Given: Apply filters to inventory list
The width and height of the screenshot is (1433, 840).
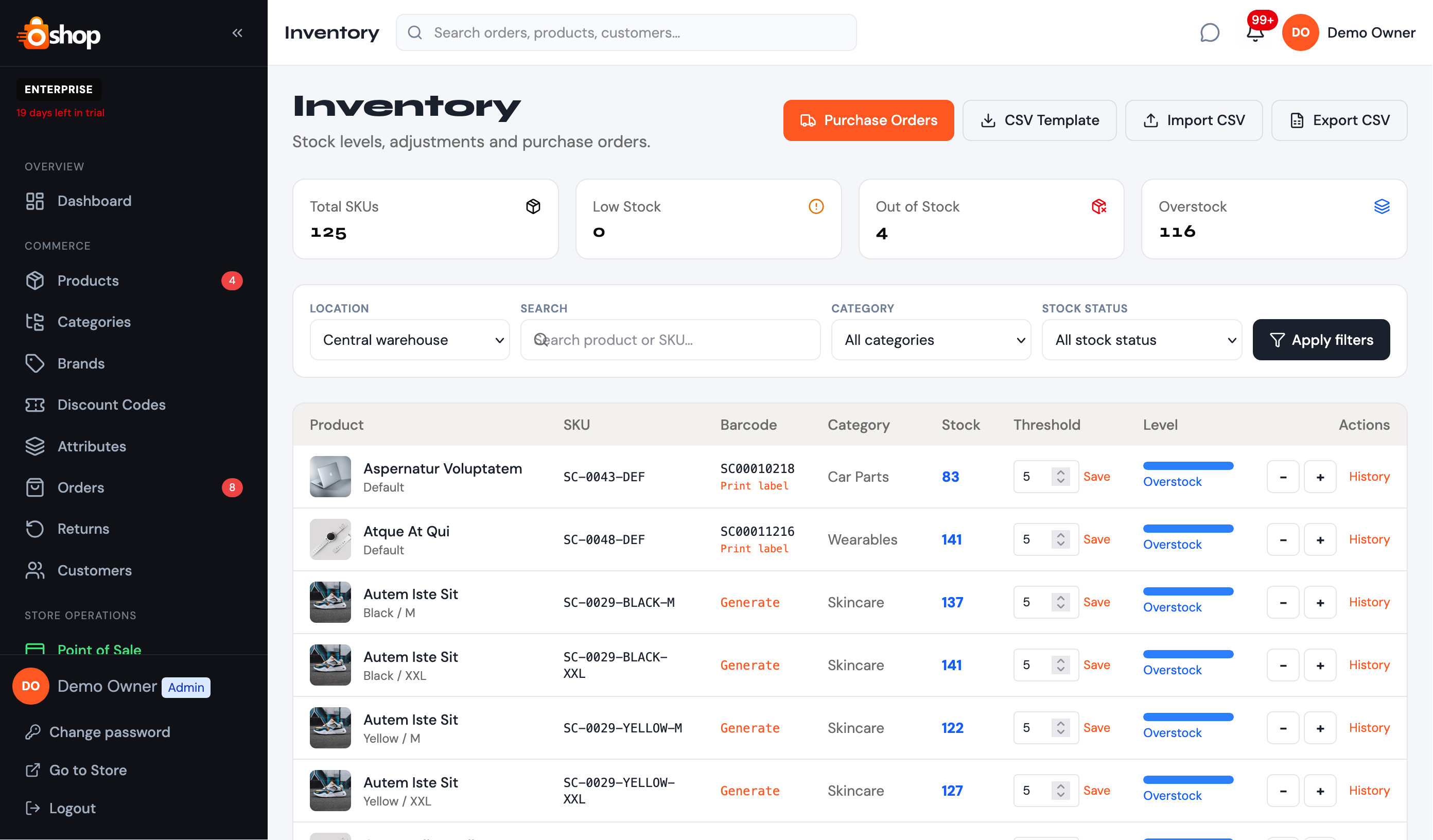Looking at the screenshot, I should 1321,340.
